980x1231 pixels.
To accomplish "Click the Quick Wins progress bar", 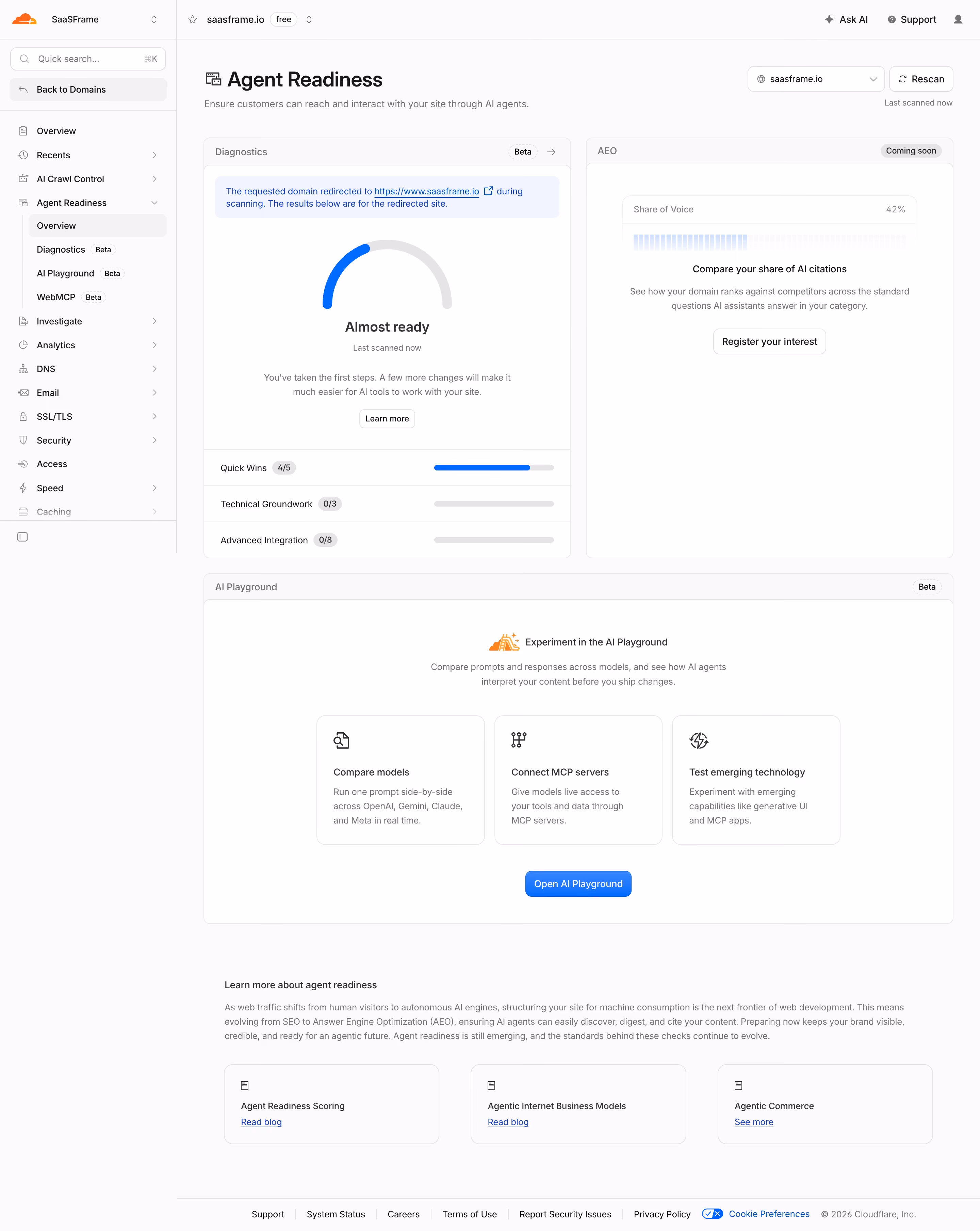I will point(494,468).
